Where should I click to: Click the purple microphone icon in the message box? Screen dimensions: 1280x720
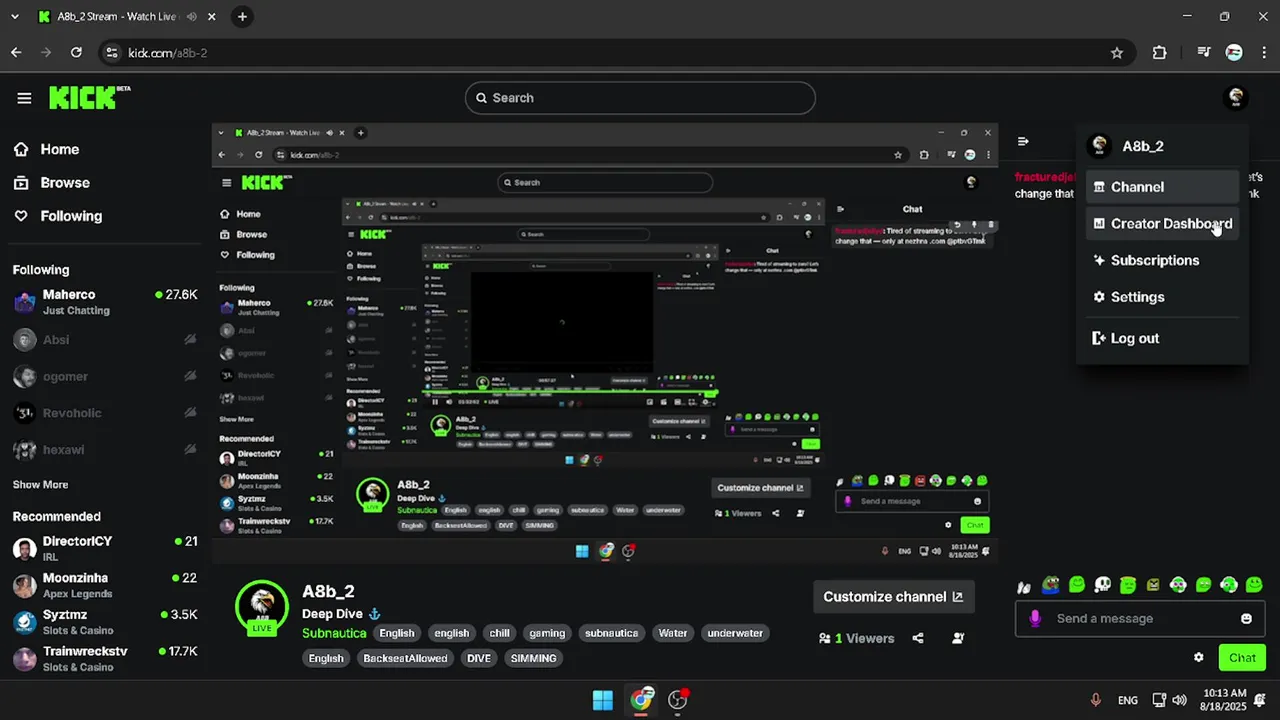[1035, 618]
